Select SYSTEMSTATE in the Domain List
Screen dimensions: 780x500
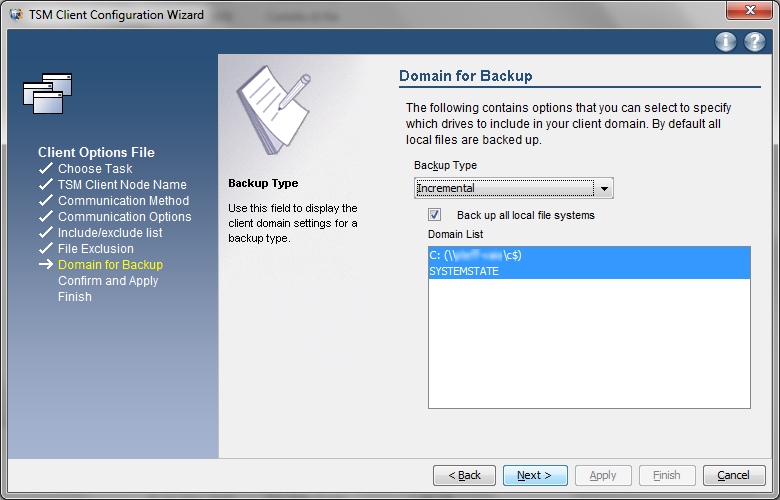click(589, 271)
